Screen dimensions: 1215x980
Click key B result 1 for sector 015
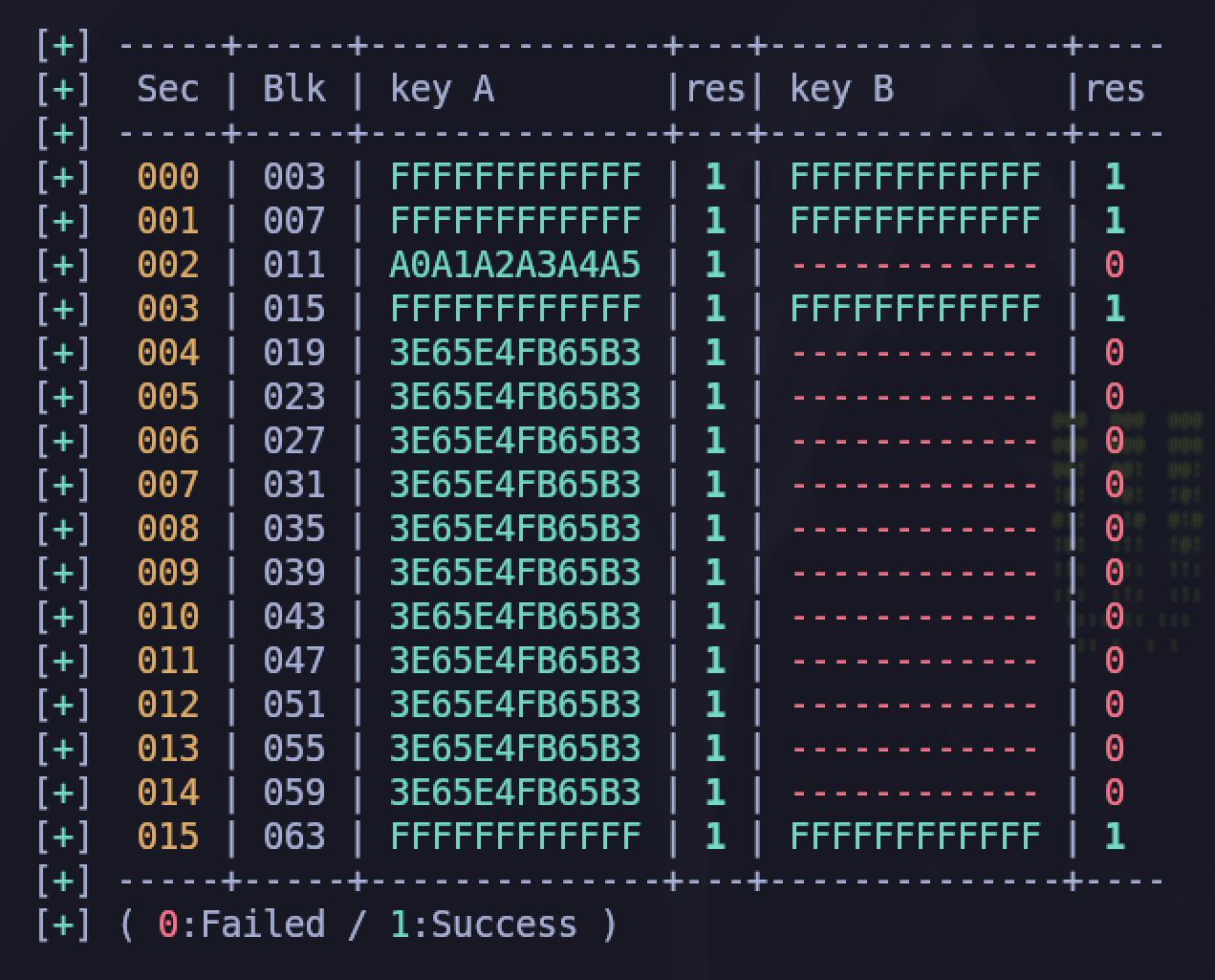click(x=1114, y=837)
